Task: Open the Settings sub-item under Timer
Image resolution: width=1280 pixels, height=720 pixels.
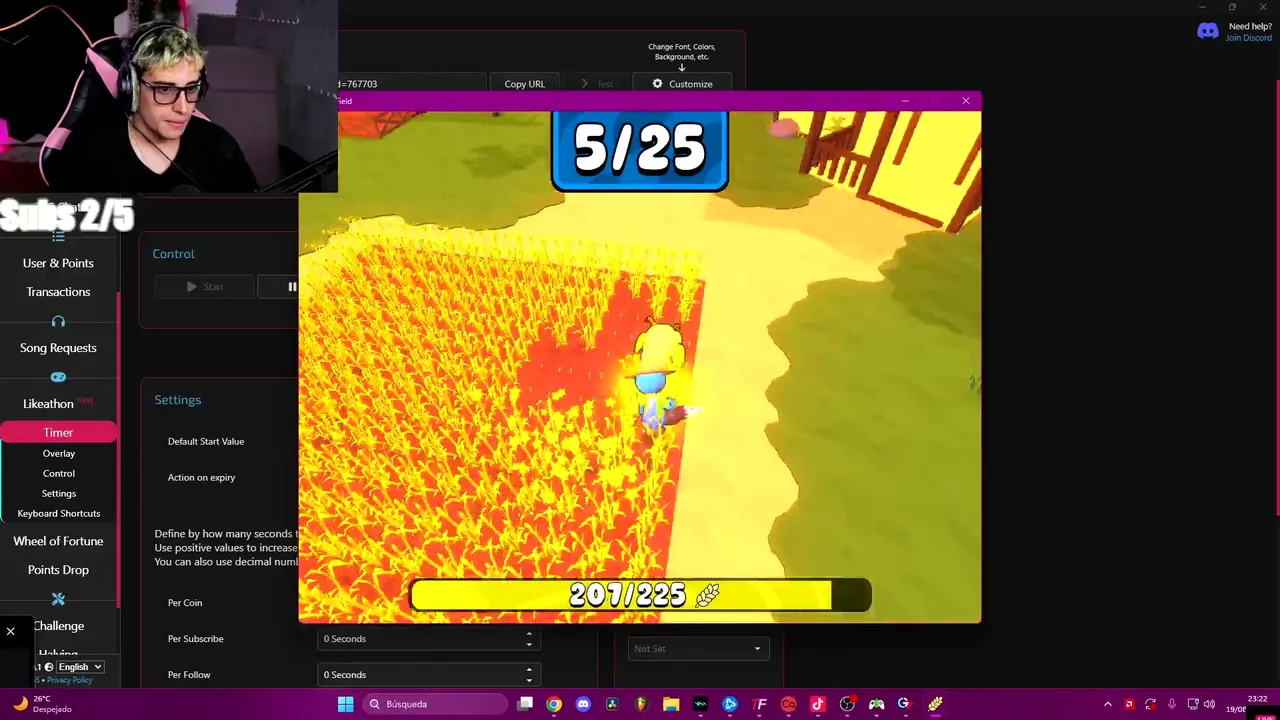Action: 59,493
